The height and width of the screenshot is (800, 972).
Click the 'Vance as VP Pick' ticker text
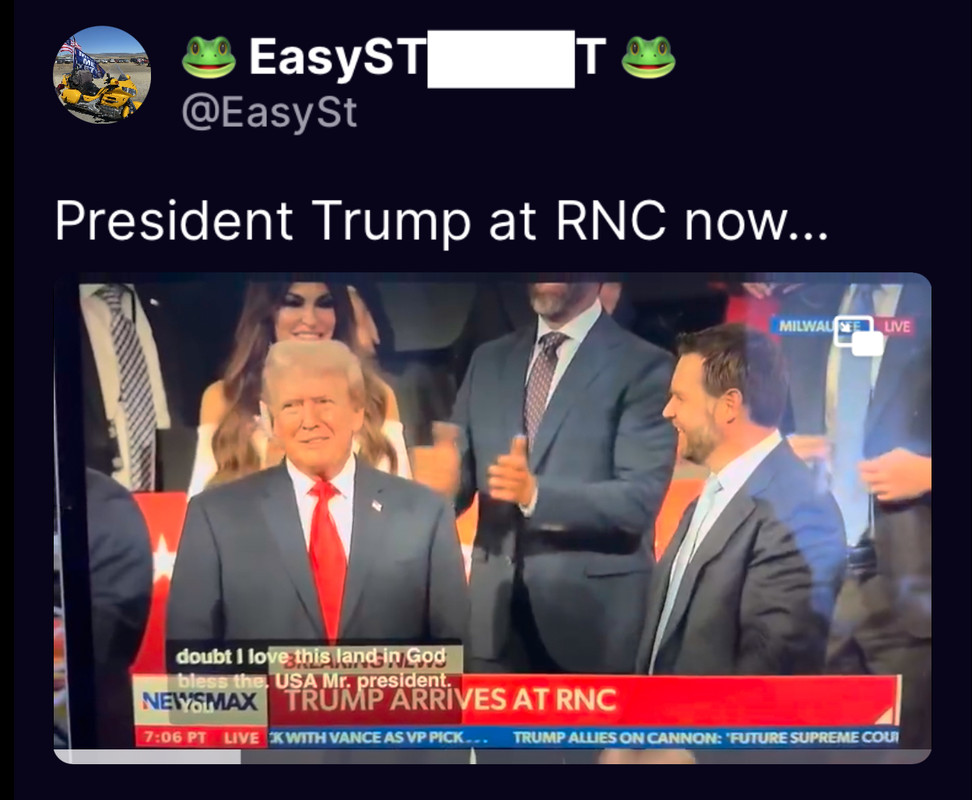tap(378, 737)
